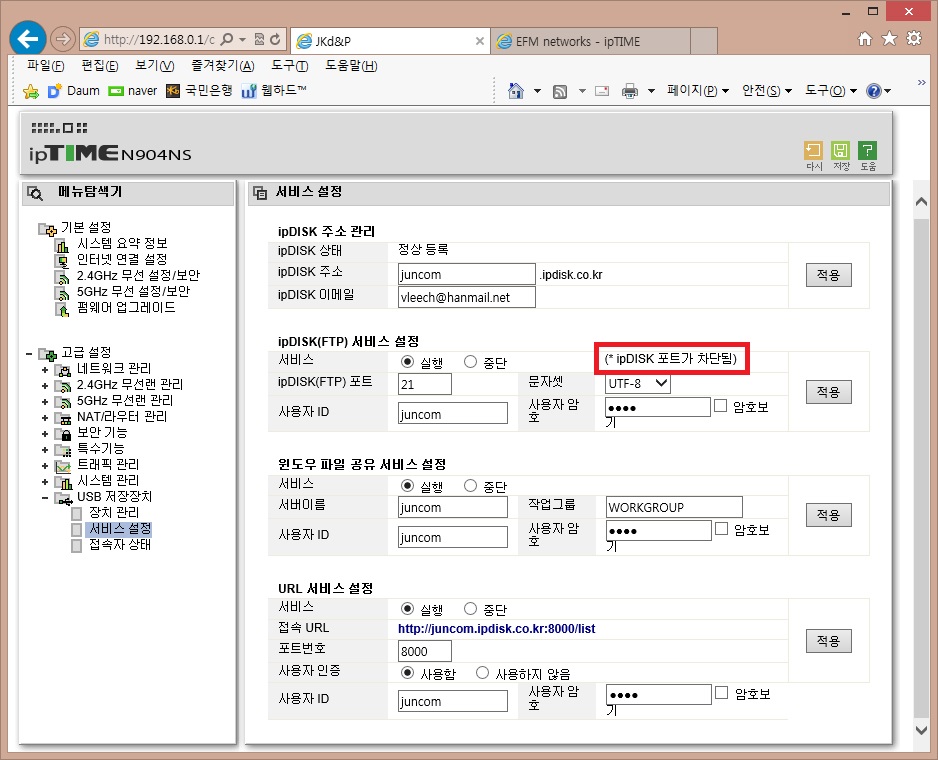Open the 즐겨찾기(A) menu
The width and height of the screenshot is (938, 760).
click(x=223, y=65)
